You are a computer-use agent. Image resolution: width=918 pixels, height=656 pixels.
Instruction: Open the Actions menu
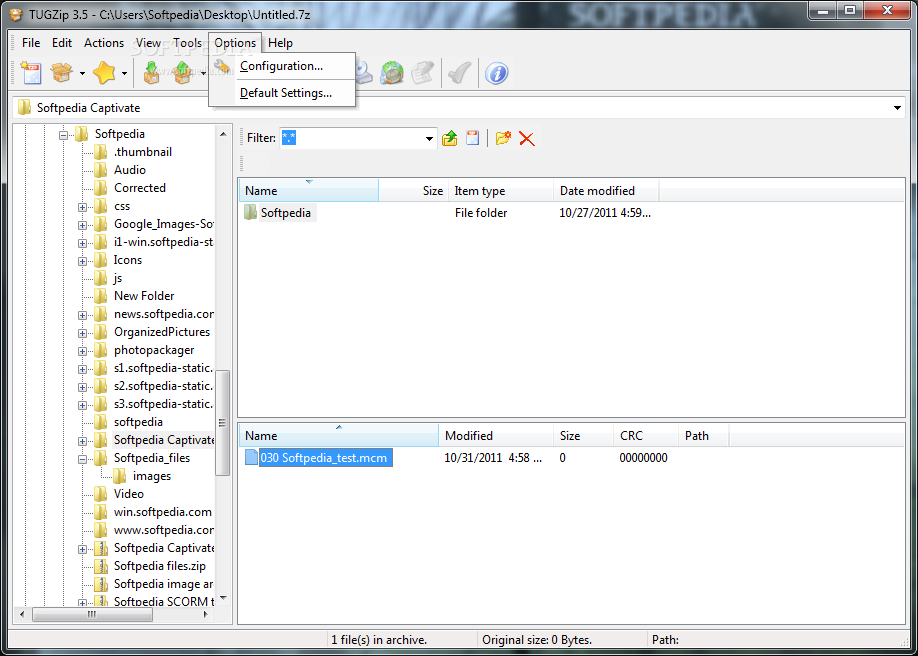pyautogui.click(x=104, y=43)
